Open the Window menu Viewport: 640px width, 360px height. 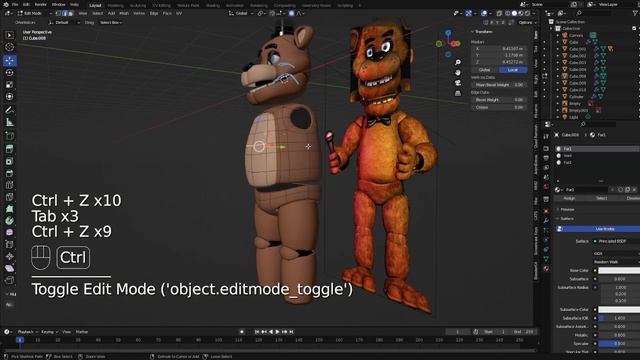tap(58, 4)
